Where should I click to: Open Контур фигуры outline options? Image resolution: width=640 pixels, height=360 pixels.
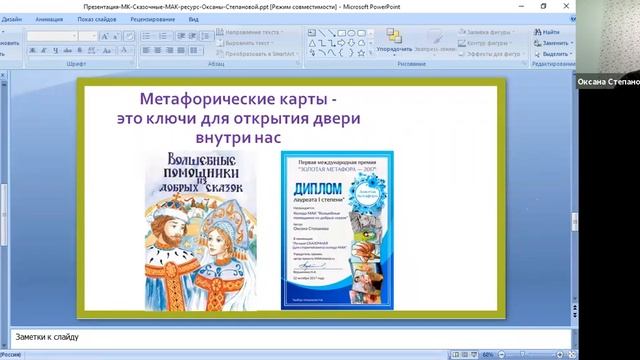[484, 43]
